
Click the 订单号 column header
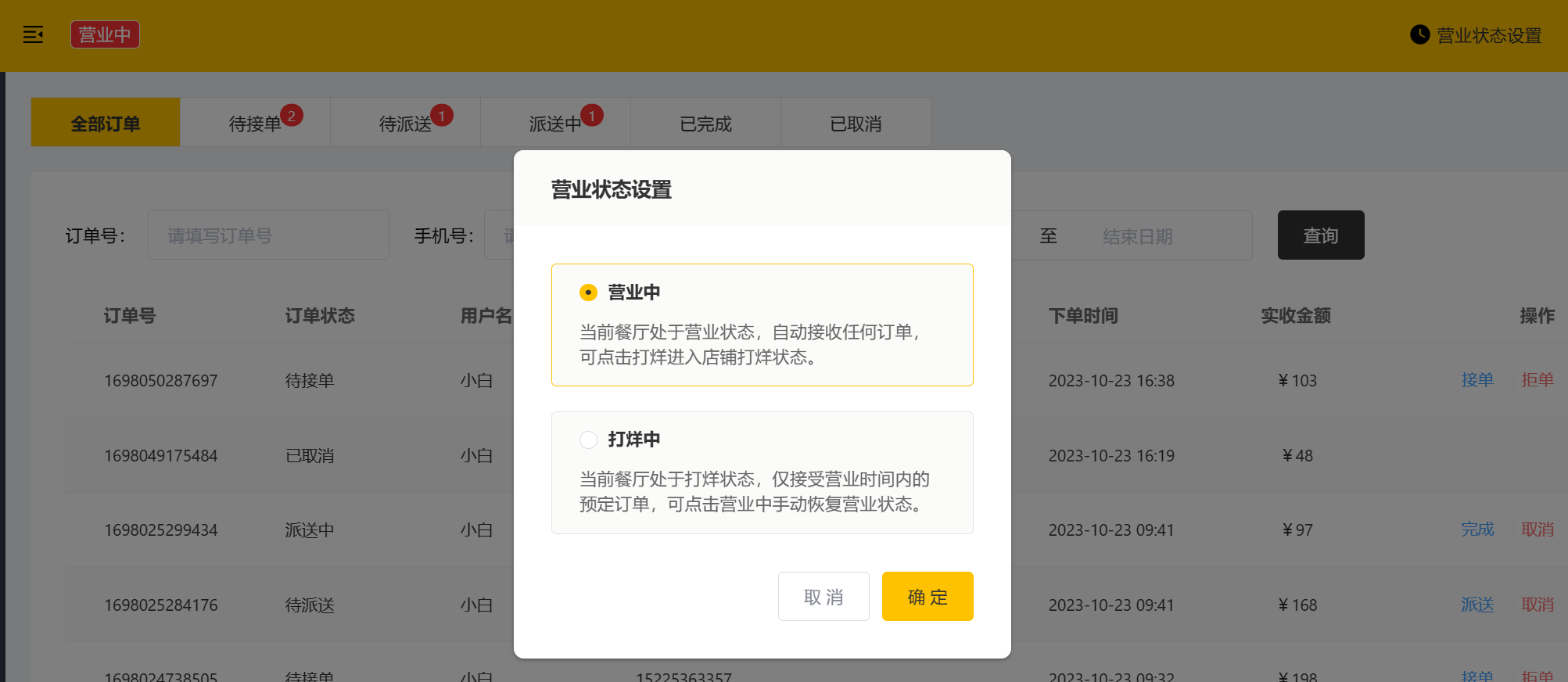[x=130, y=315]
